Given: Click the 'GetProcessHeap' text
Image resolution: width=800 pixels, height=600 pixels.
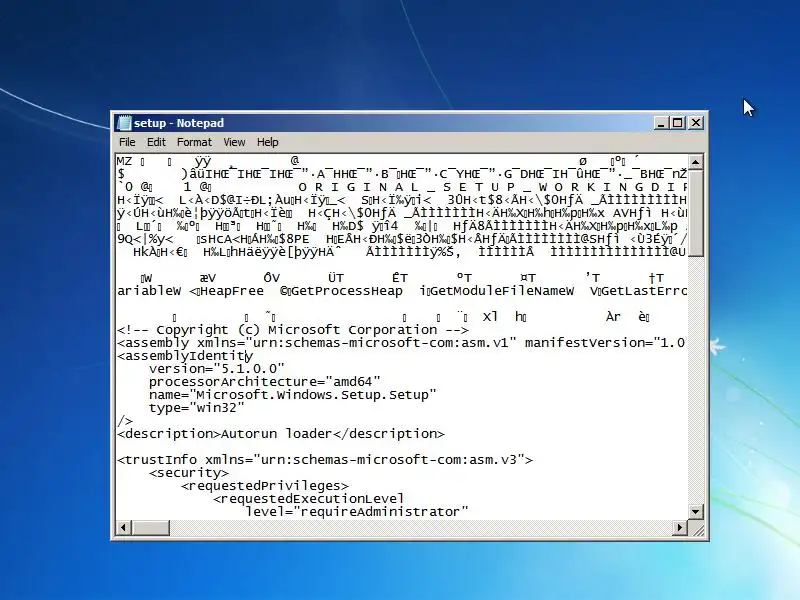Looking at the screenshot, I should pyautogui.click(x=345, y=291).
